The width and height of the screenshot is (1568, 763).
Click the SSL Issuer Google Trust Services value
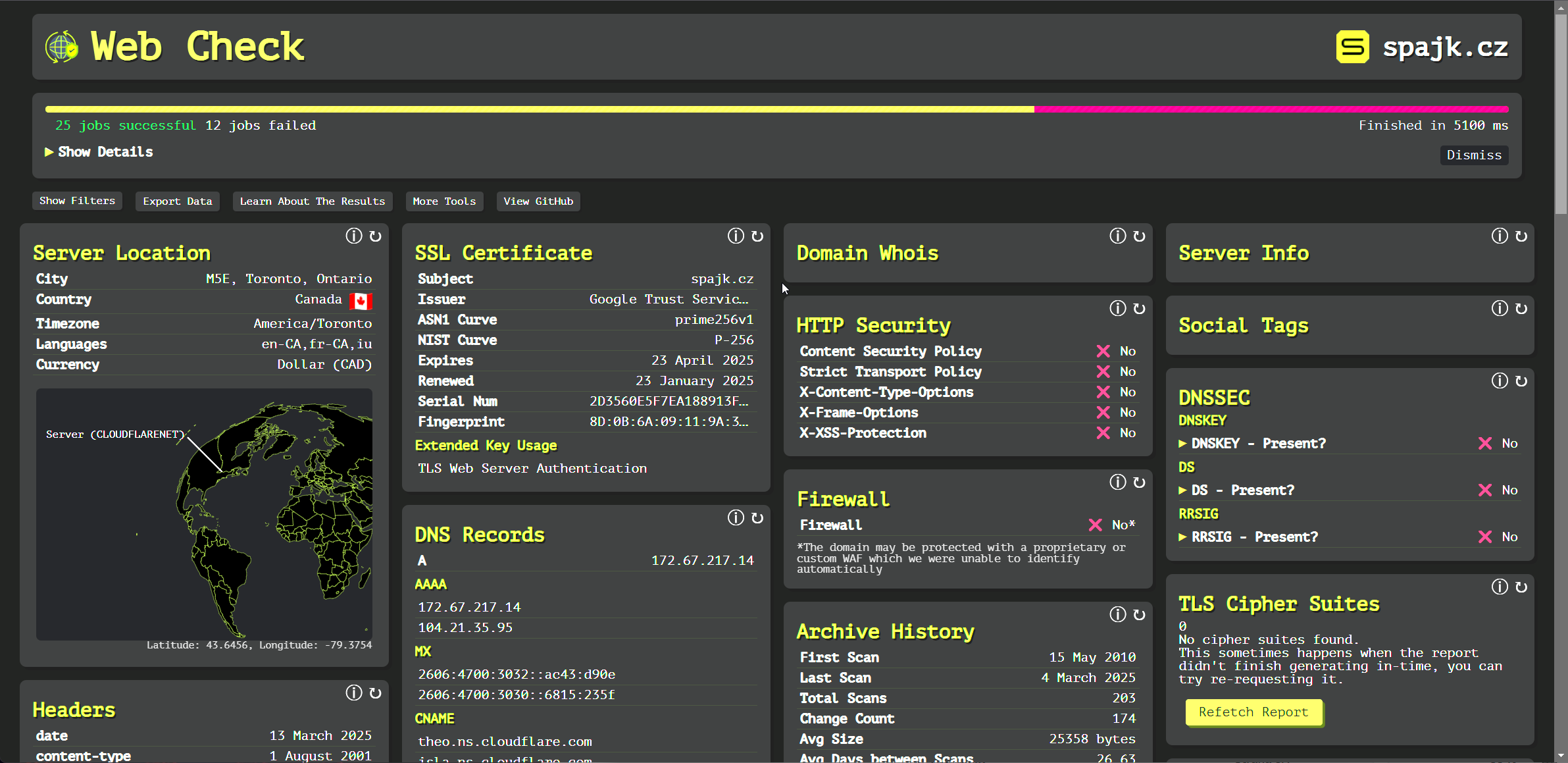669,300
